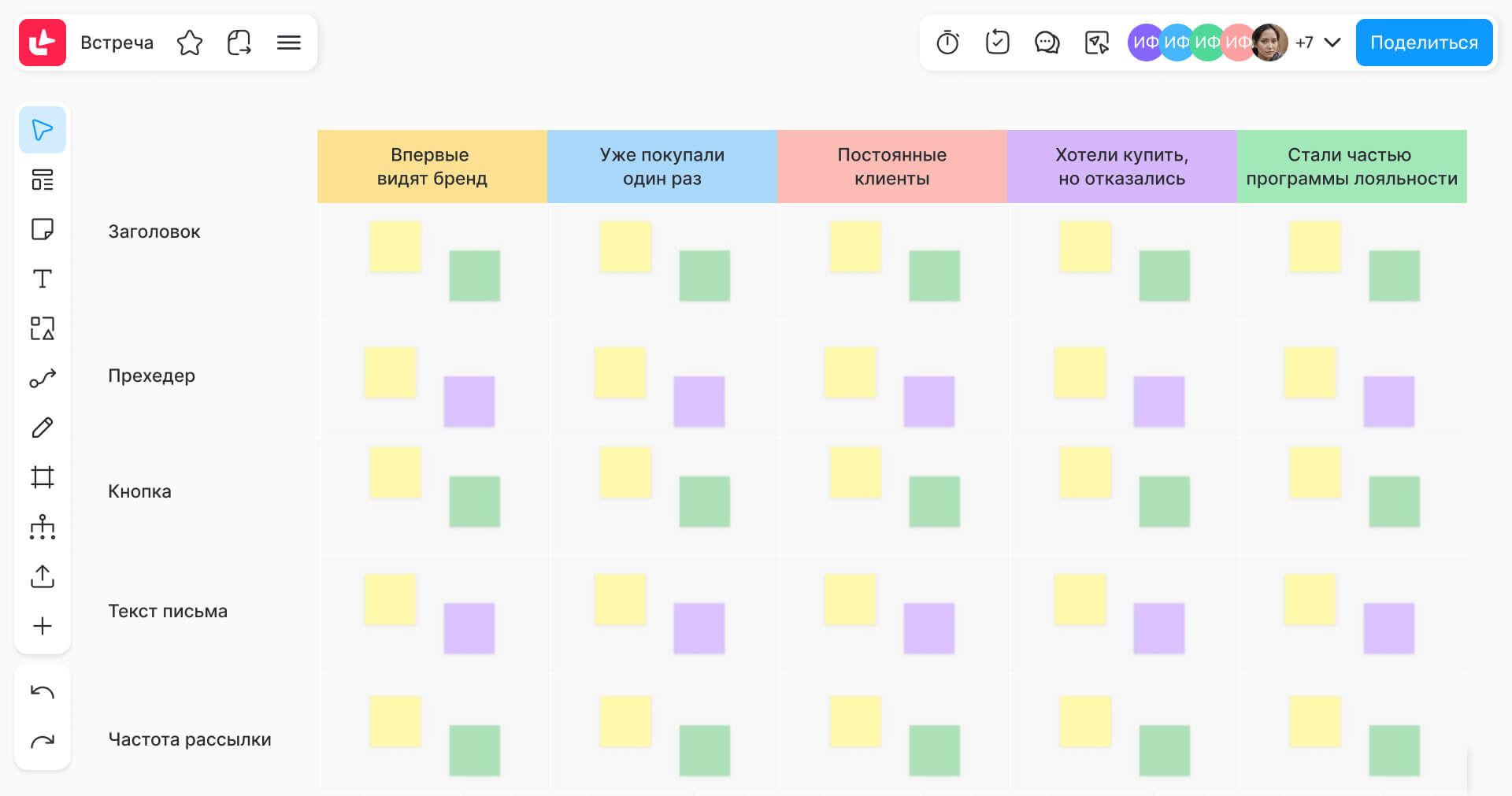
Task: Open the hamburger main menu
Action: tap(289, 43)
